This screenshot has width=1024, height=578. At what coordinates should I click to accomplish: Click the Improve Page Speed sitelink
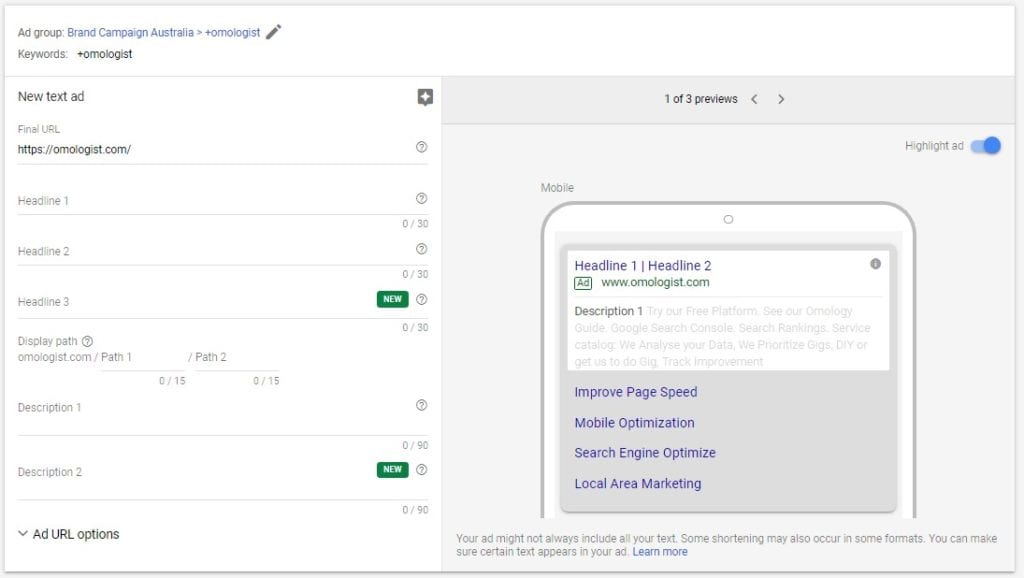[635, 392]
